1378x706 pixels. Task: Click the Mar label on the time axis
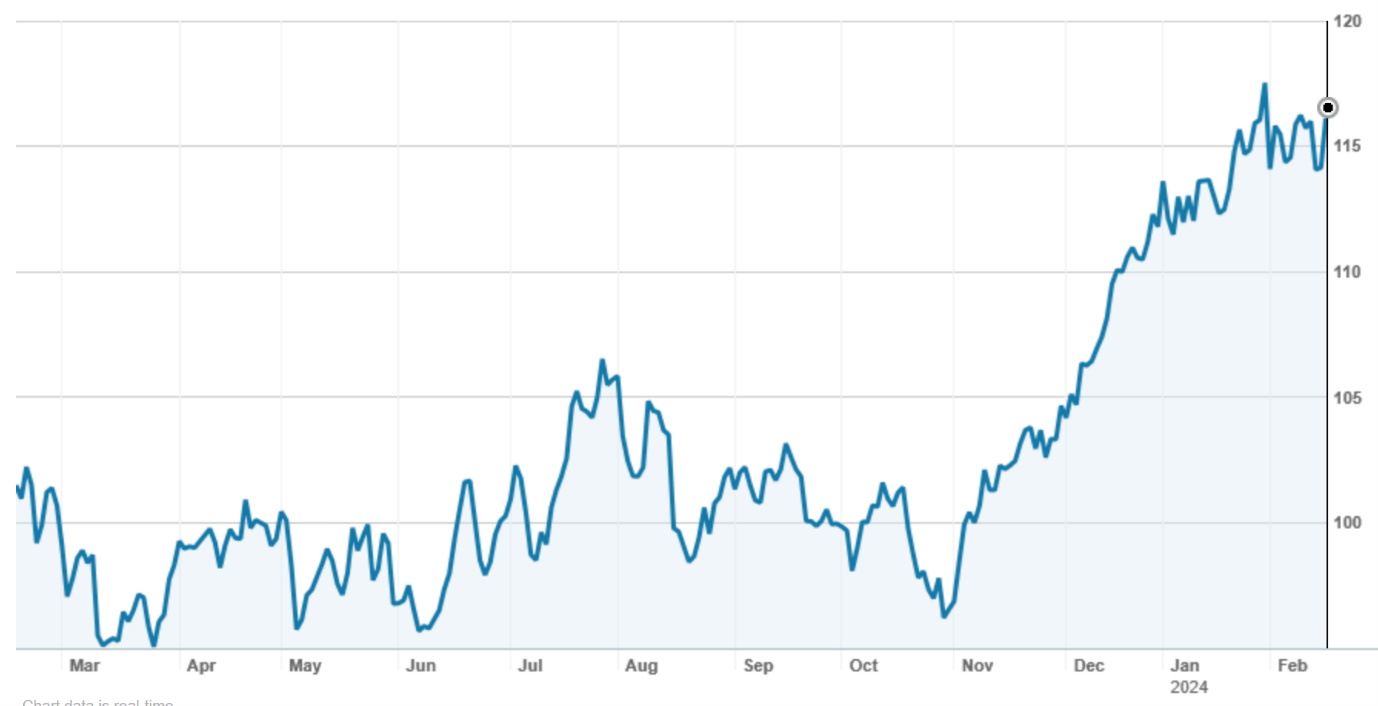pos(84,666)
